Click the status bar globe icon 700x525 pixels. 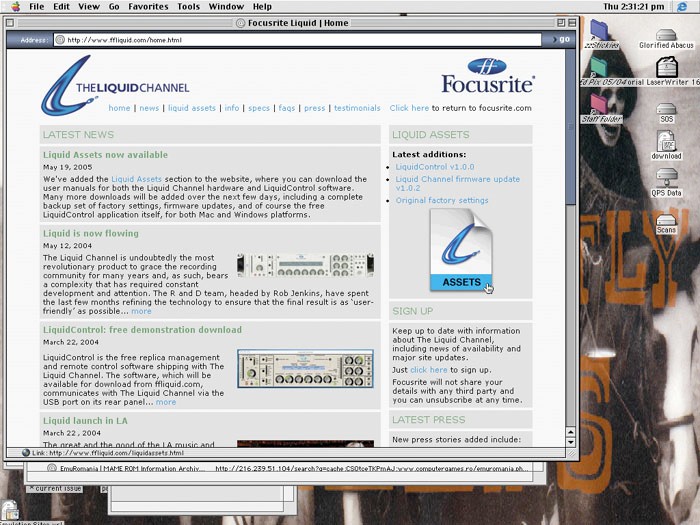click(x=26, y=453)
